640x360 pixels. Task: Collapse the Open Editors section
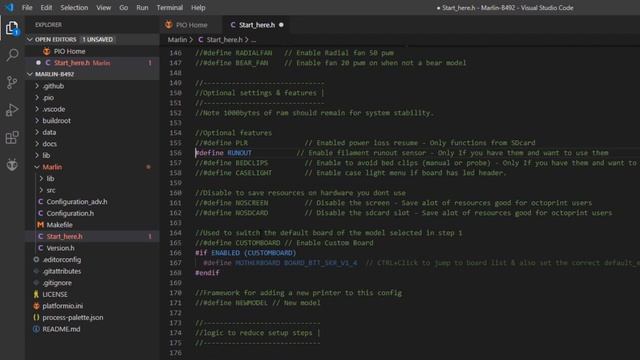click(x=30, y=40)
